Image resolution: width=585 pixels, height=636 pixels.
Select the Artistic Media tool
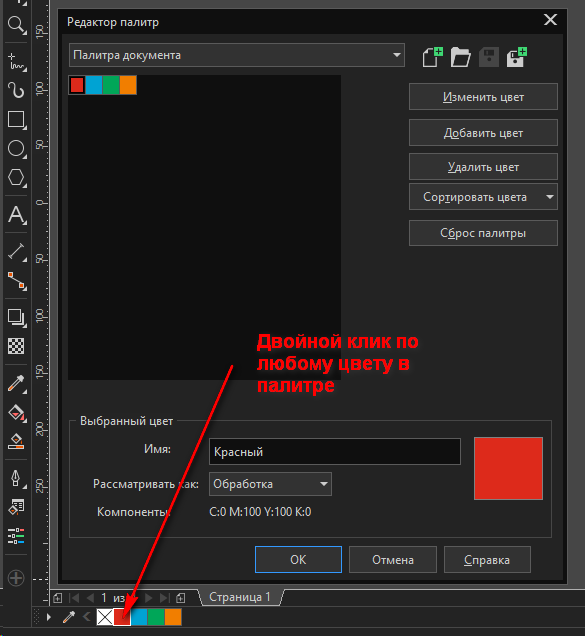click(16, 90)
